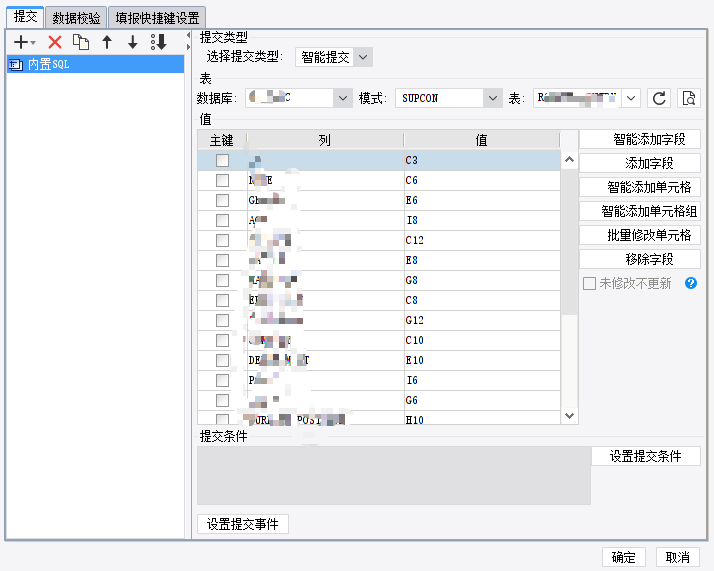714x571 pixels.
Task: Click the 设置提交事件 button
Action: pos(243,524)
